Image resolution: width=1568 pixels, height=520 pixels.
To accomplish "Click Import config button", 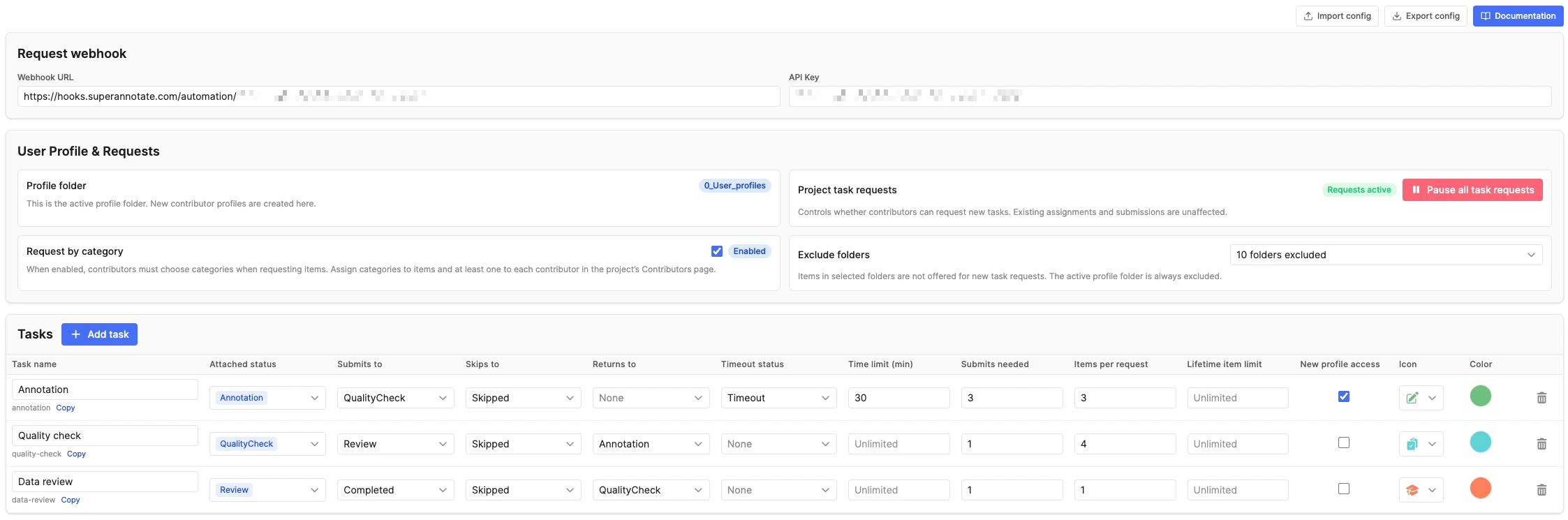I will click(x=1337, y=16).
